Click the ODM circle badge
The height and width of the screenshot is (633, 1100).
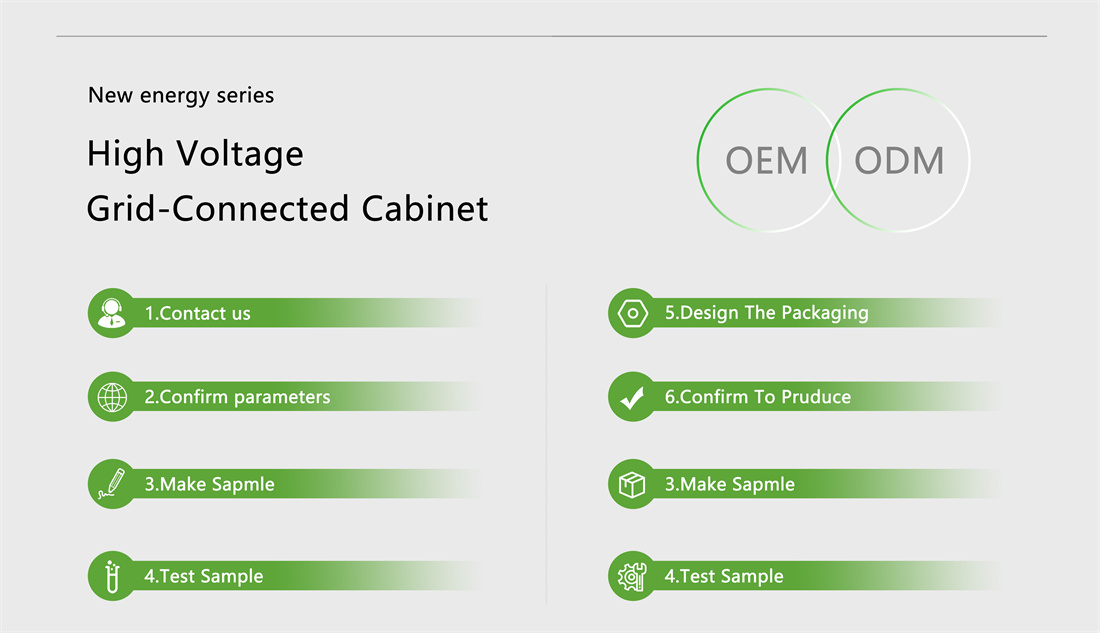[899, 160]
